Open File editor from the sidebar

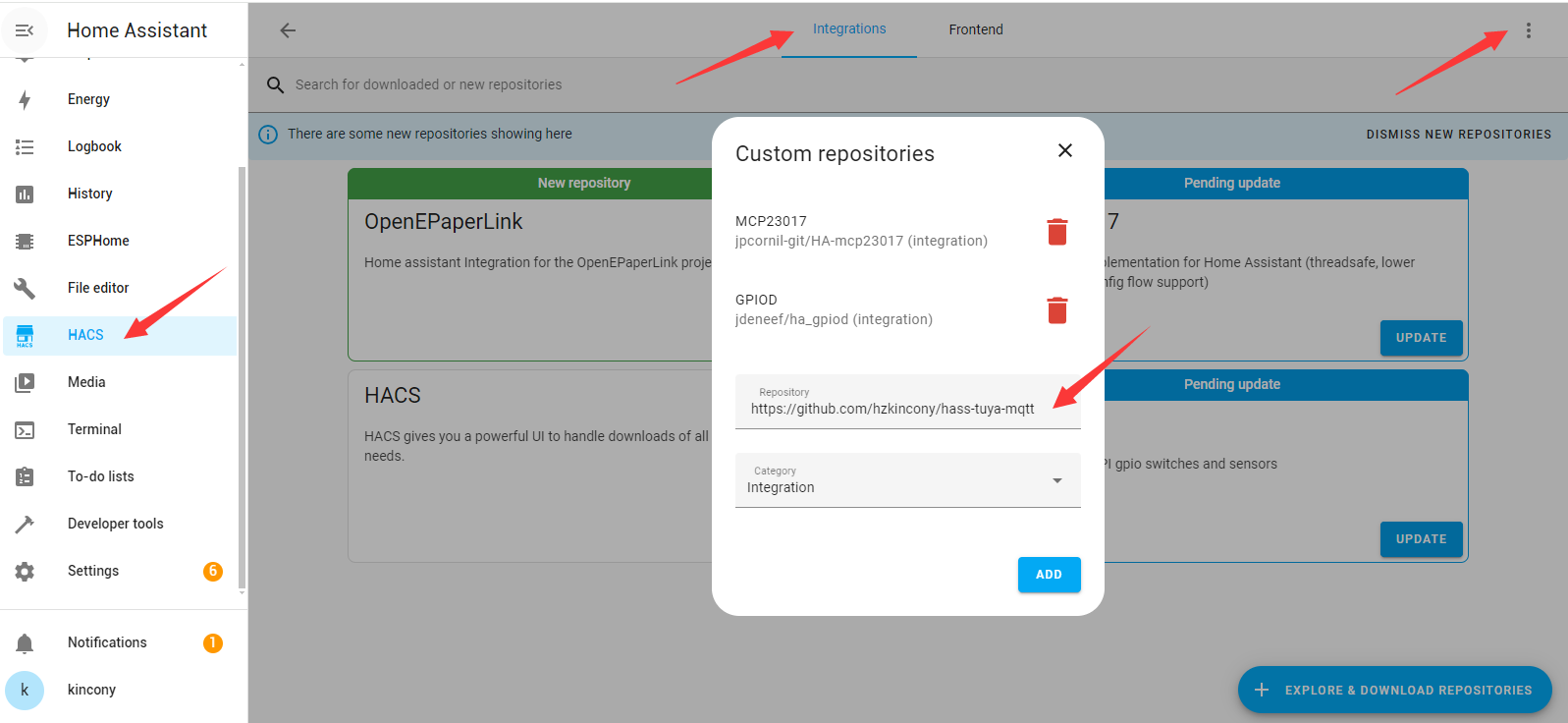[x=120, y=288]
